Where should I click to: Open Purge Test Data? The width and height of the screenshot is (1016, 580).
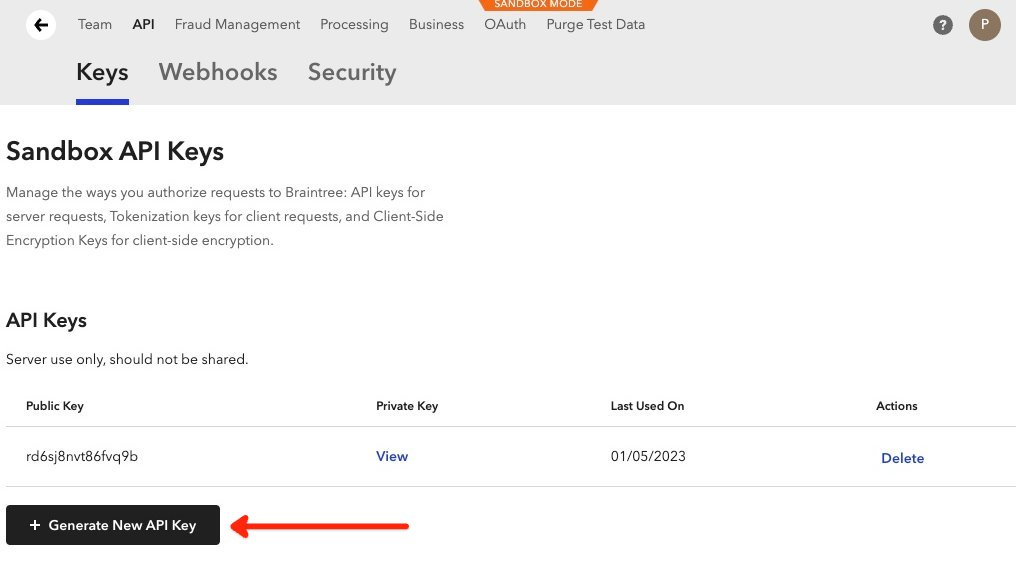[x=595, y=25]
